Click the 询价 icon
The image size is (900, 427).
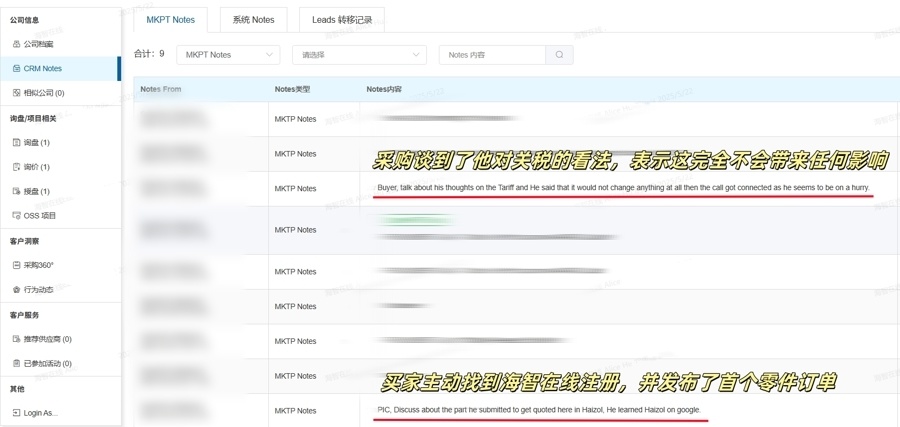click(x=16, y=167)
